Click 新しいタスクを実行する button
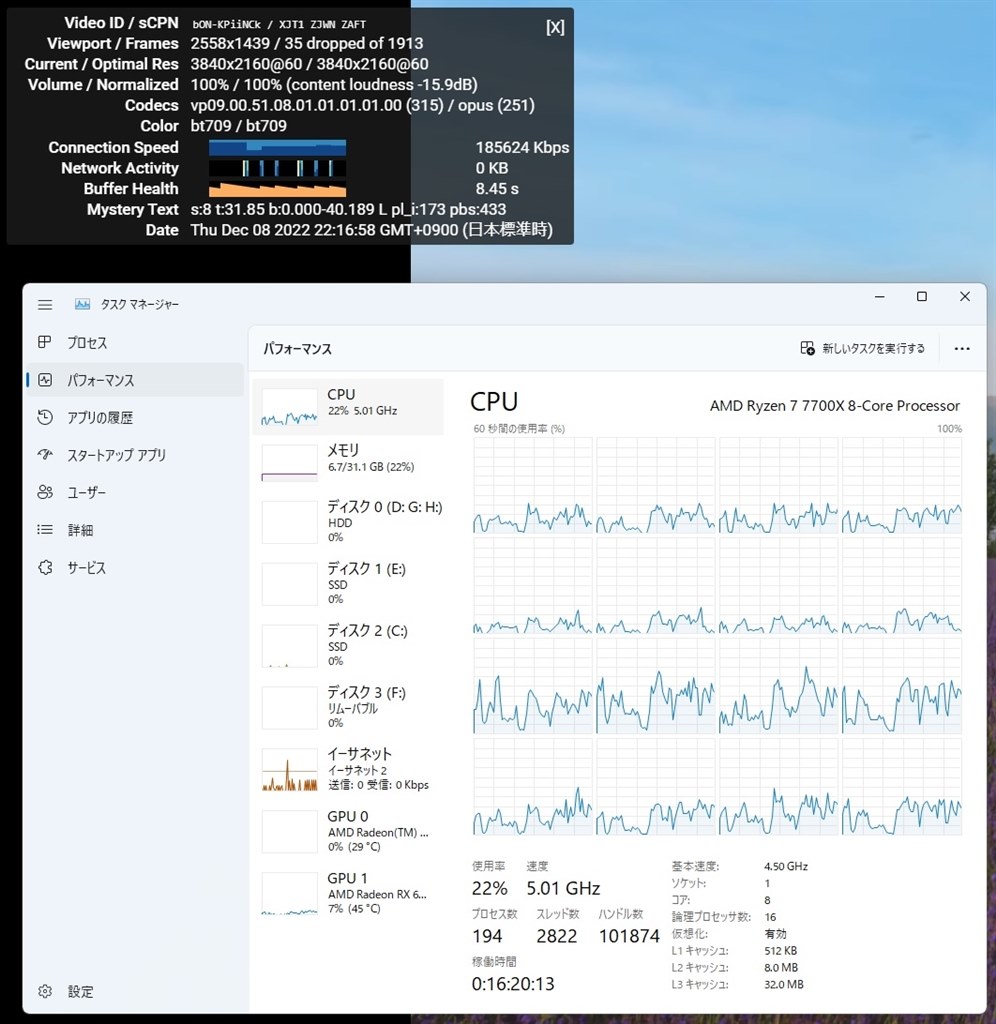 click(863, 348)
